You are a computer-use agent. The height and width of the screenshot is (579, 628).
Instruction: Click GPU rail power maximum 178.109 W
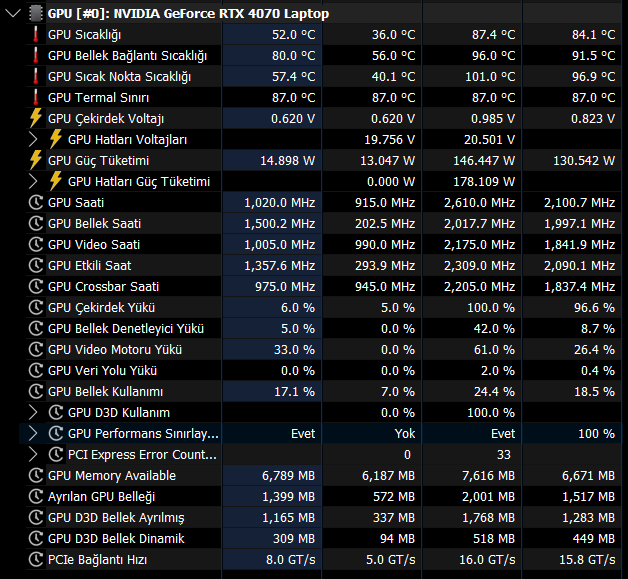(x=484, y=181)
